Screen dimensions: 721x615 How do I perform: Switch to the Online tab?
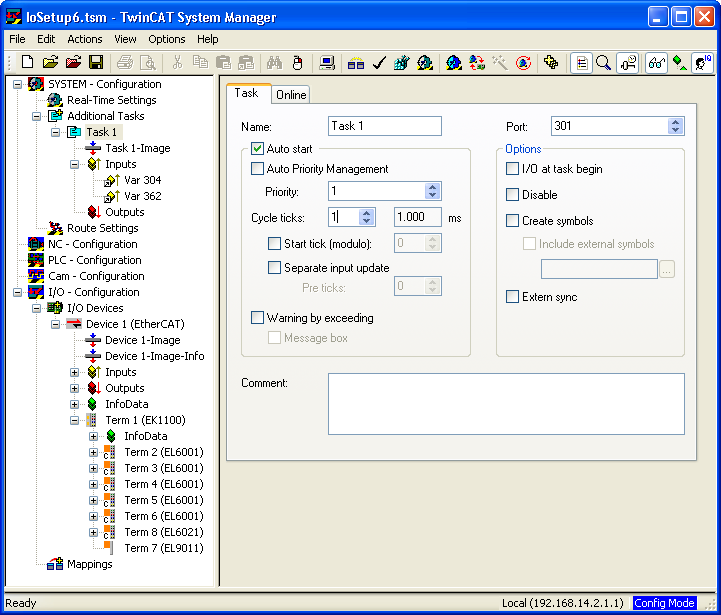point(291,95)
